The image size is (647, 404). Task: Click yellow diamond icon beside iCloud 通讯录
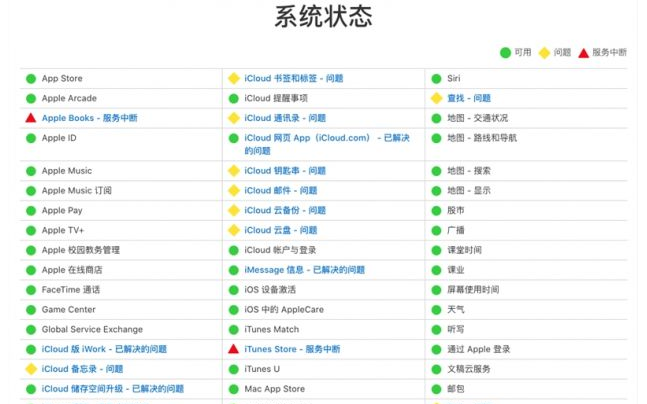click(x=234, y=118)
